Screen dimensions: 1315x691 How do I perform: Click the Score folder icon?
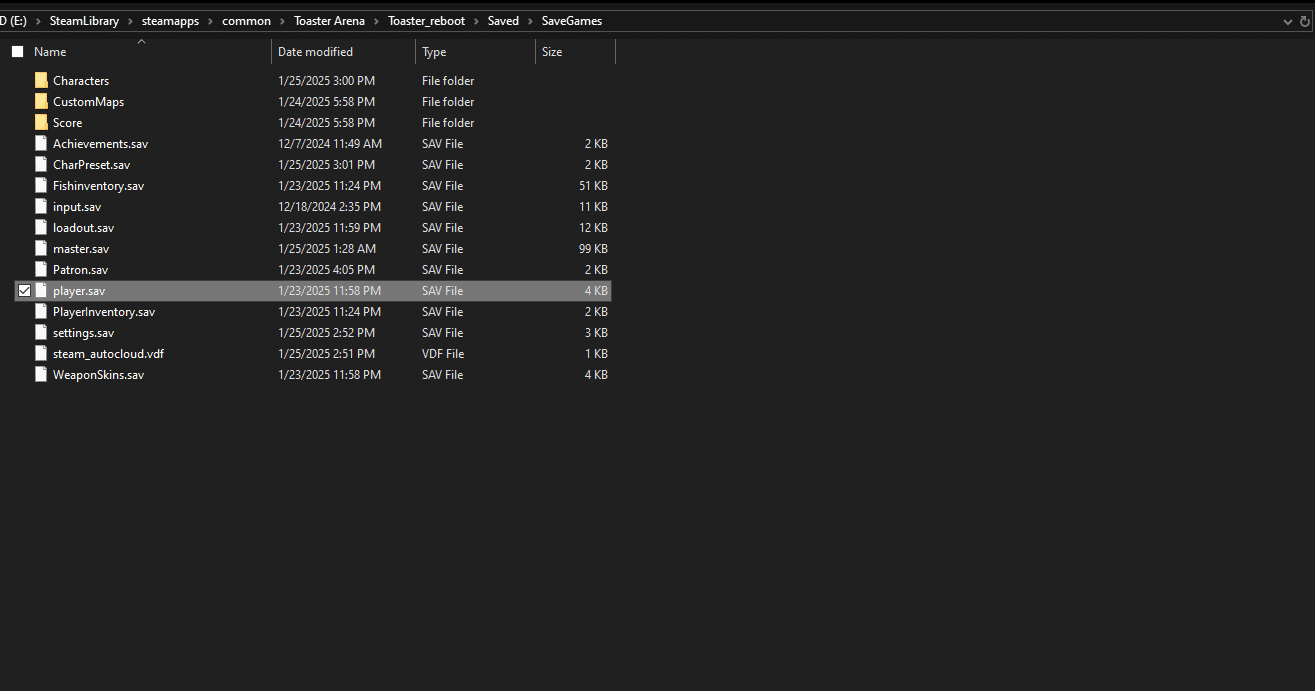(x=41, y=122)
